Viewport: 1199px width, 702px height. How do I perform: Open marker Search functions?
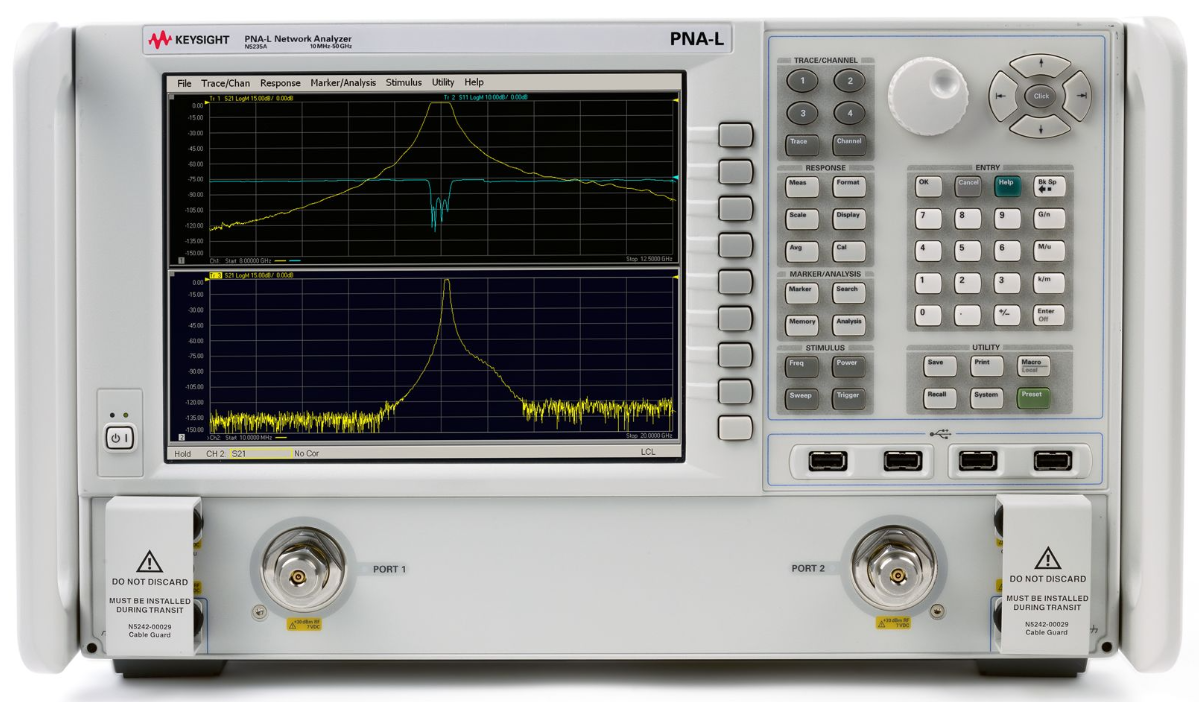click(x=847, y=292)
